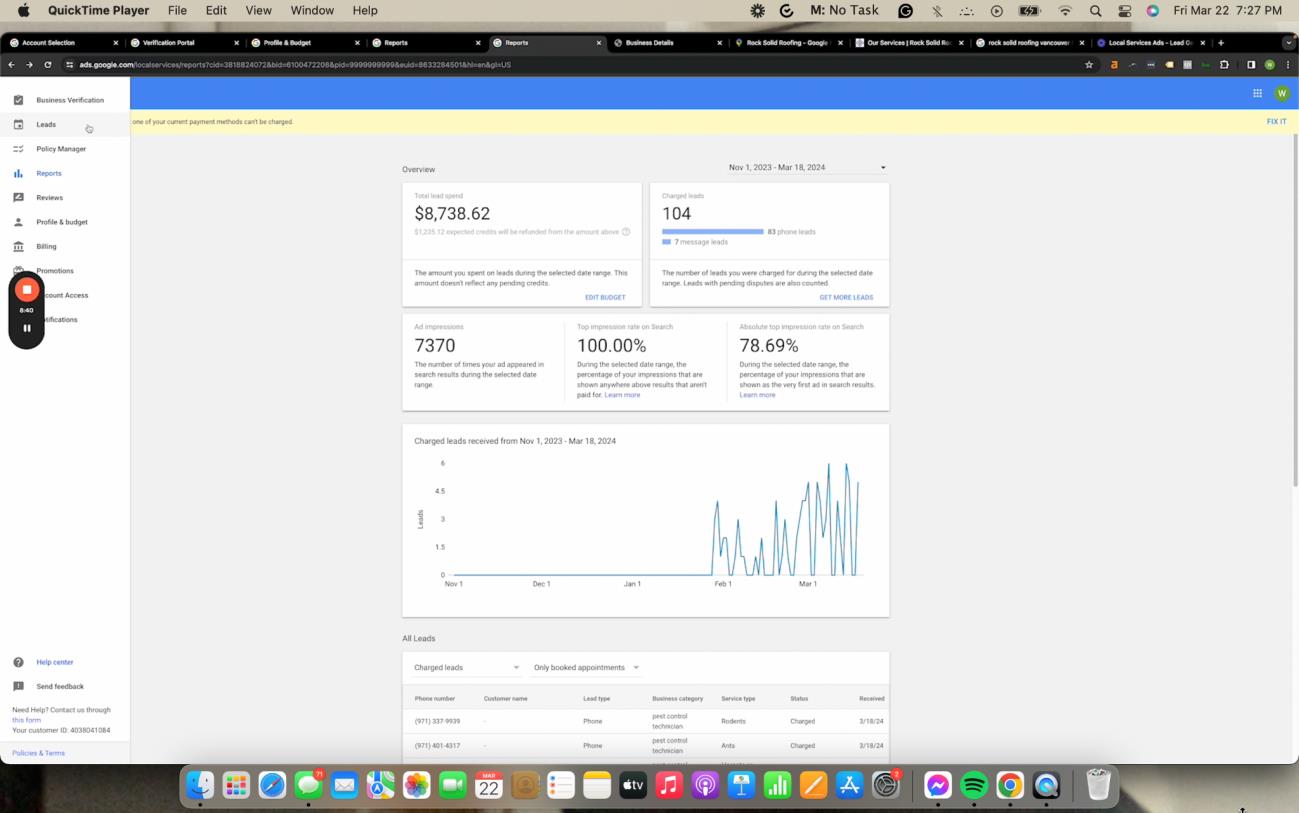Click the browser back arrow

click(11, 65)
